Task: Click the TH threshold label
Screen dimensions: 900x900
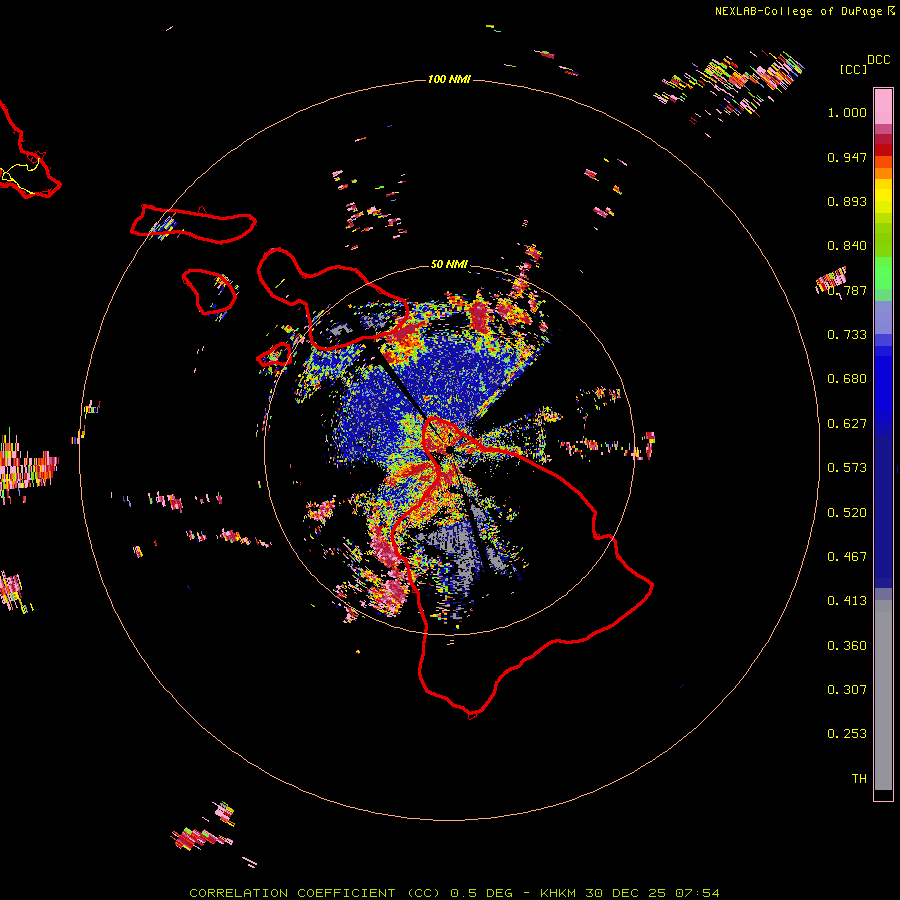Action: tap(859, 779)
